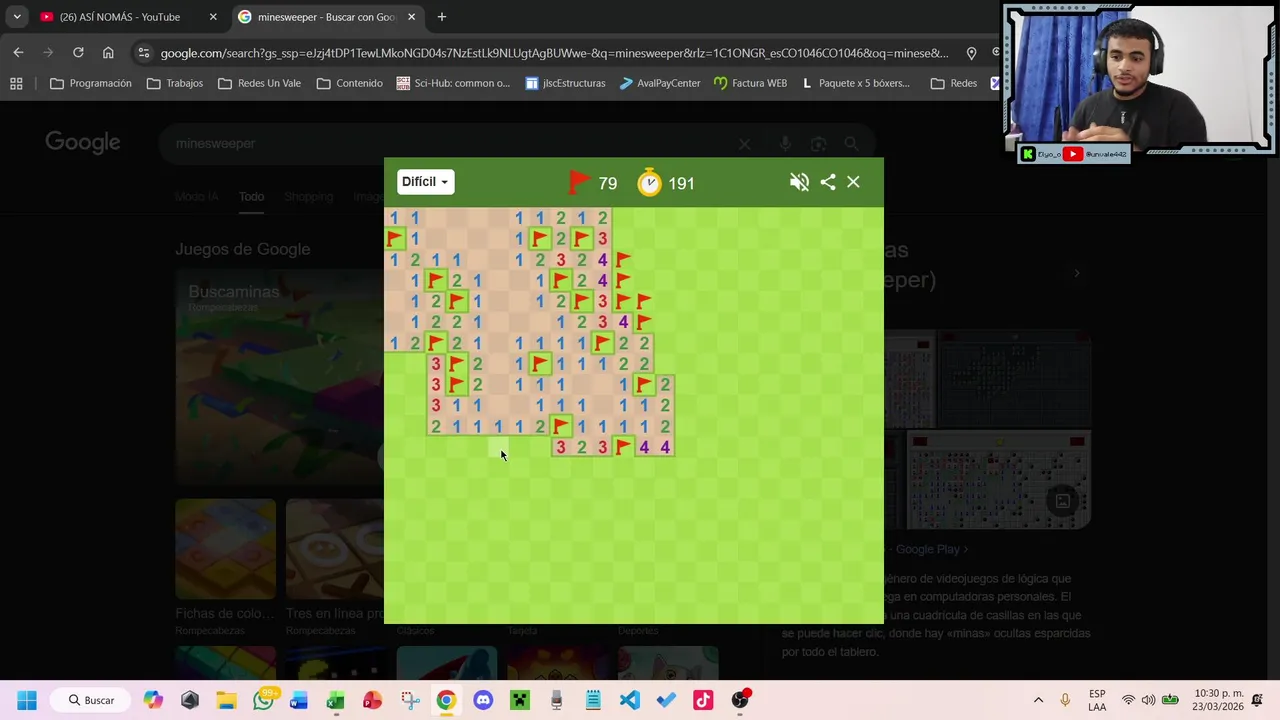Open the Sci-Hub bookmark
The width and height of the screenshot is (1280, 720).
click(x=453, y=83)
